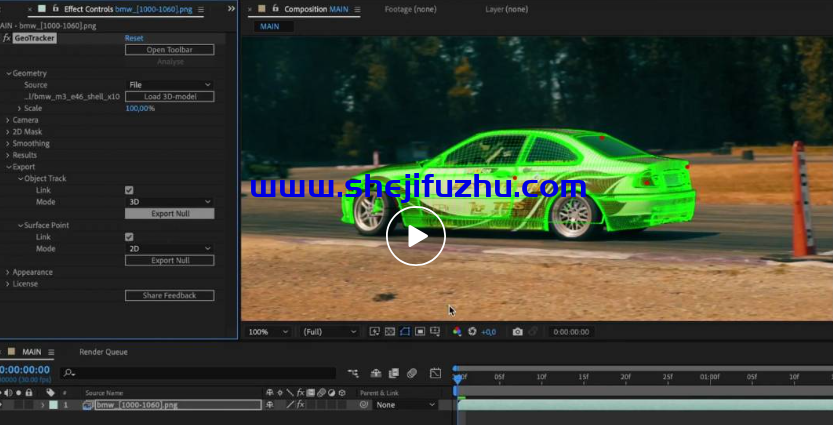Image resolution: width=833 pixels, height=425 pixels.
Task: Open the Composition Mini-Flowchart icon
Action: (353, 373)
